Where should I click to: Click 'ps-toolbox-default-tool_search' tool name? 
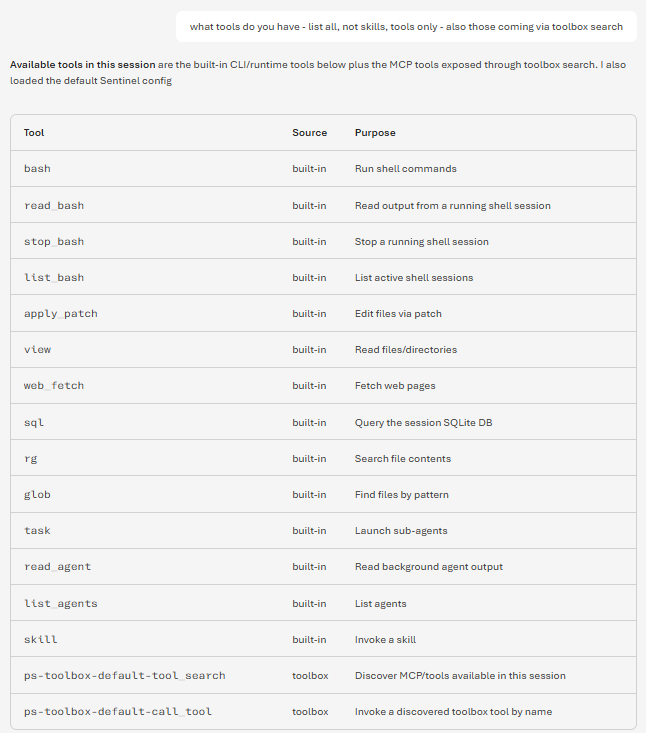click(x=124, y=676)
